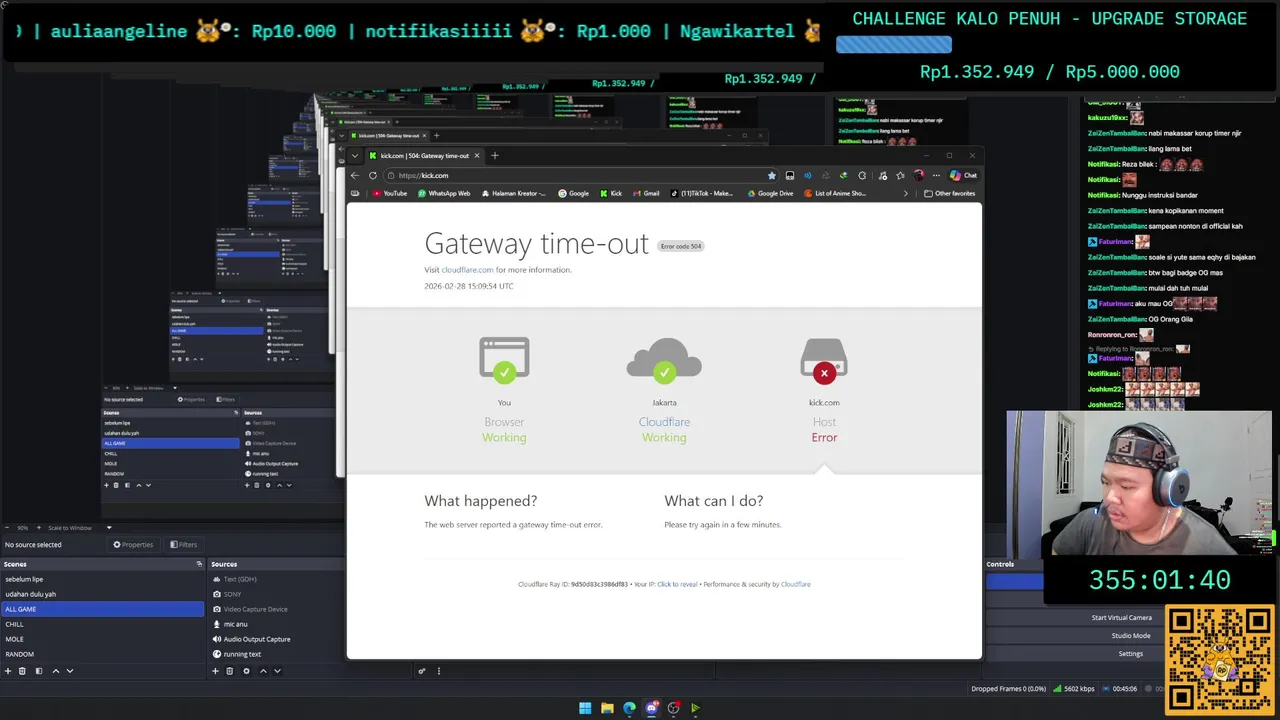Open the Gmail bookmark

point(646,193)
